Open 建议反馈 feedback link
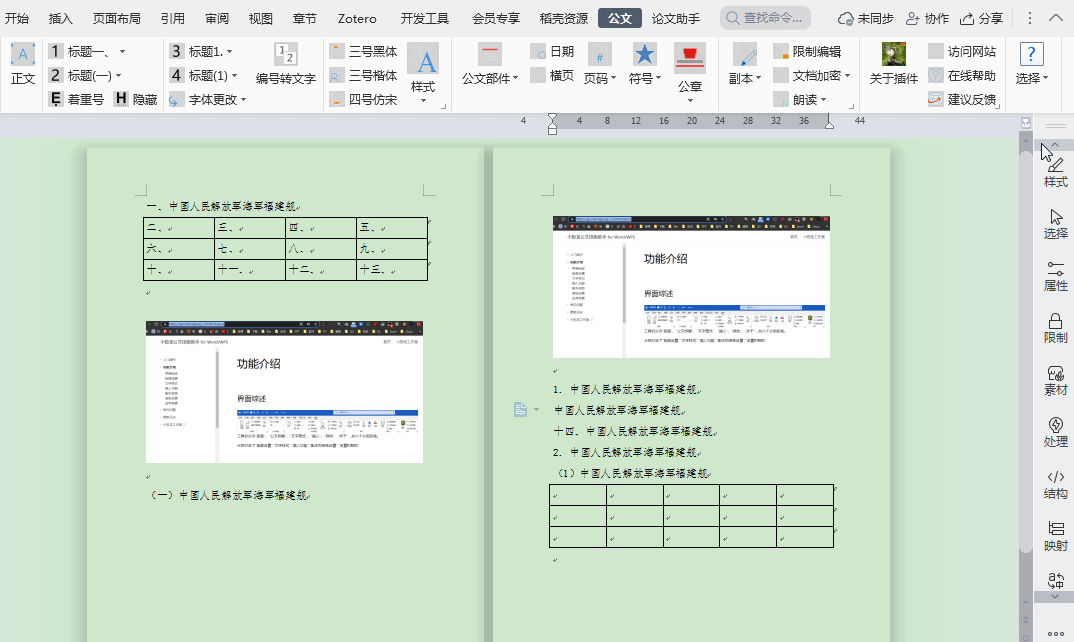The width and height of the screenshot is (1074, 642). (962, 99)
